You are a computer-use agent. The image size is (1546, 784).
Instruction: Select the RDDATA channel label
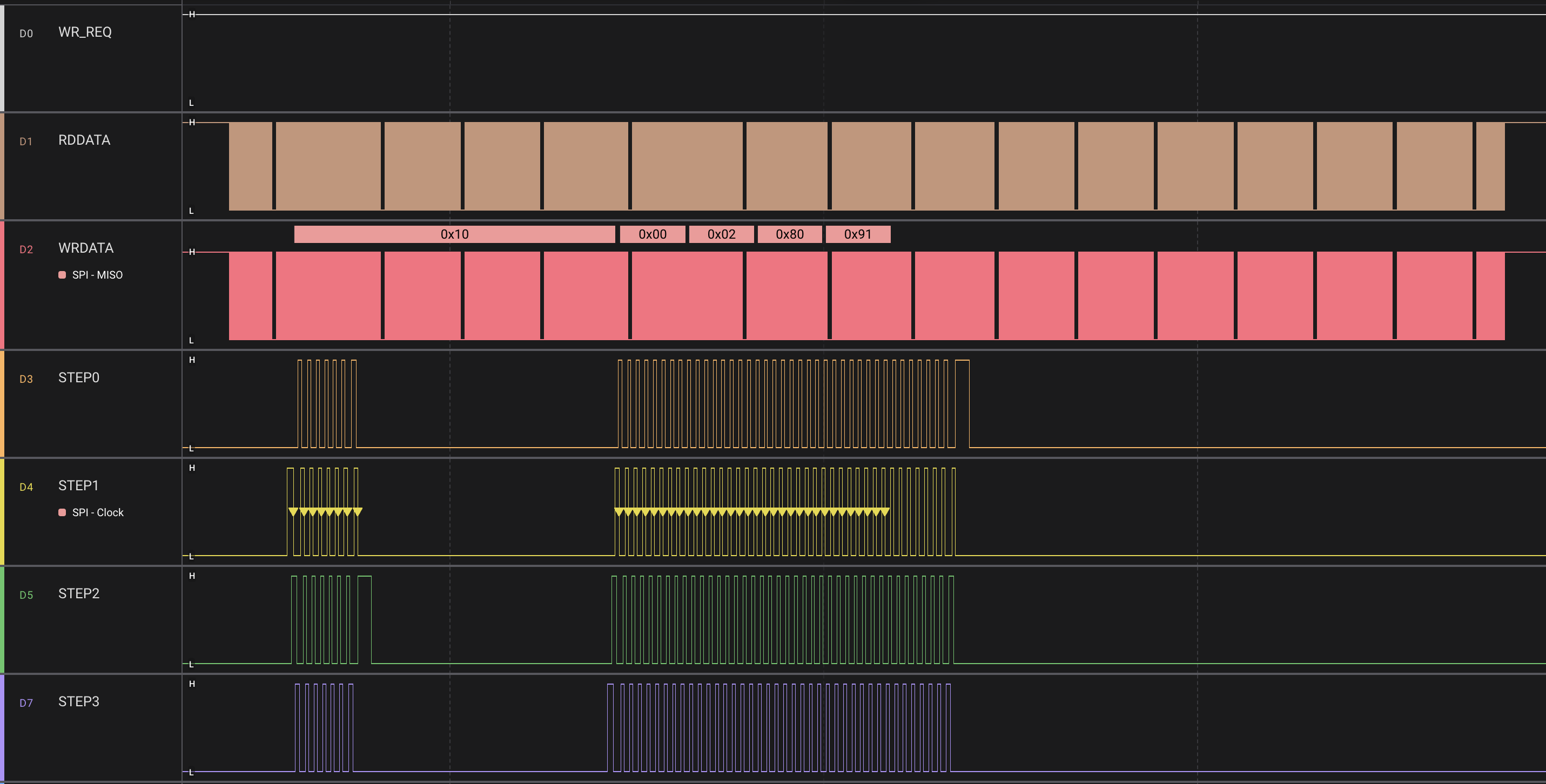point(84,140)
